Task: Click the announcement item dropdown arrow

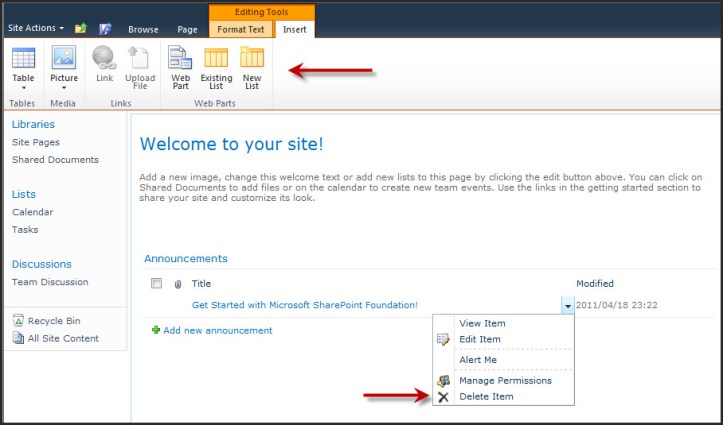Action: [x=568, y=306]
